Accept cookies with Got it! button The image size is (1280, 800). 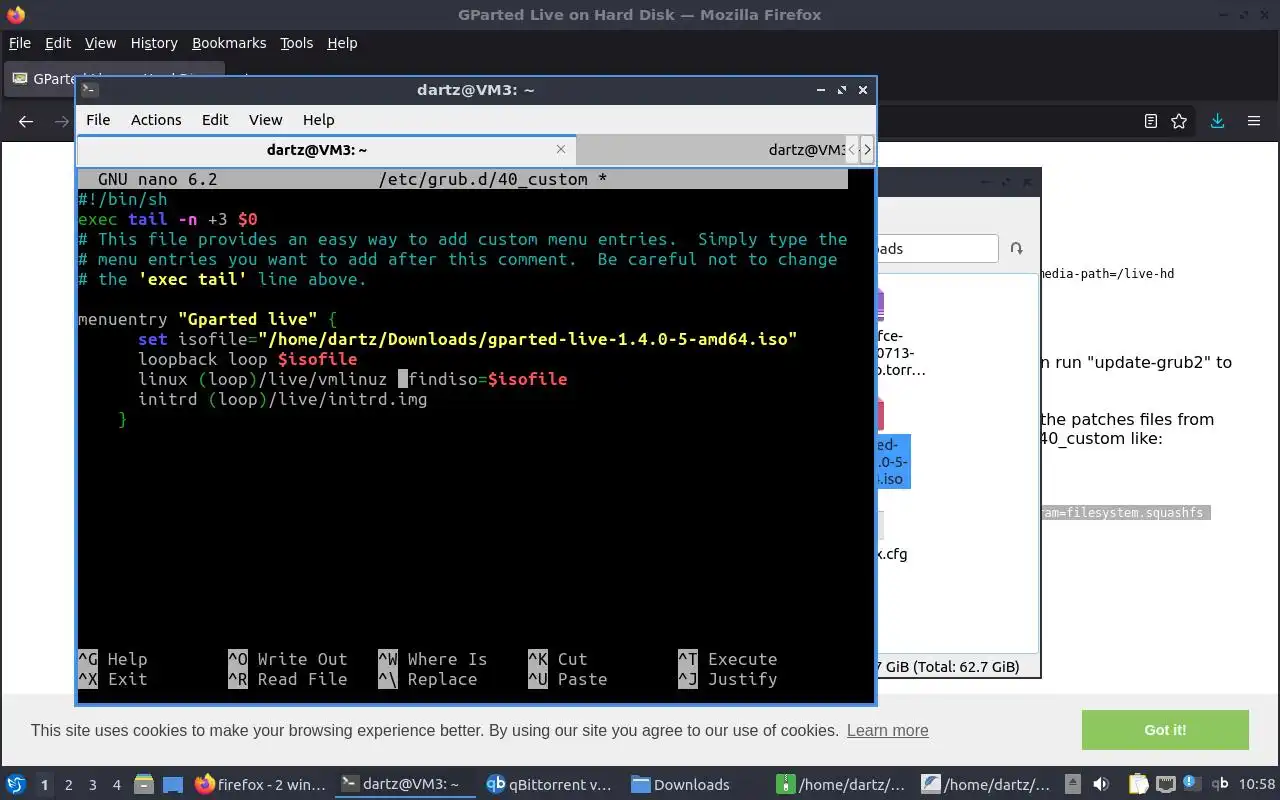click(1165, 730)
